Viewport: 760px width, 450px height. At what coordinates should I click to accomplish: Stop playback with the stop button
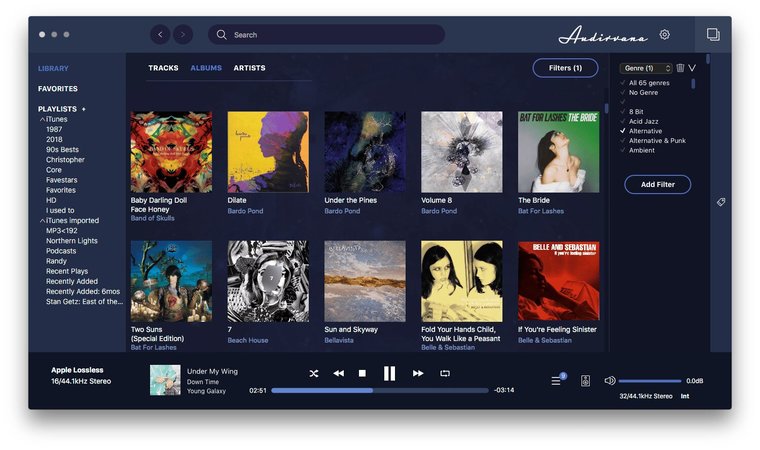click(x=362, y=373)
